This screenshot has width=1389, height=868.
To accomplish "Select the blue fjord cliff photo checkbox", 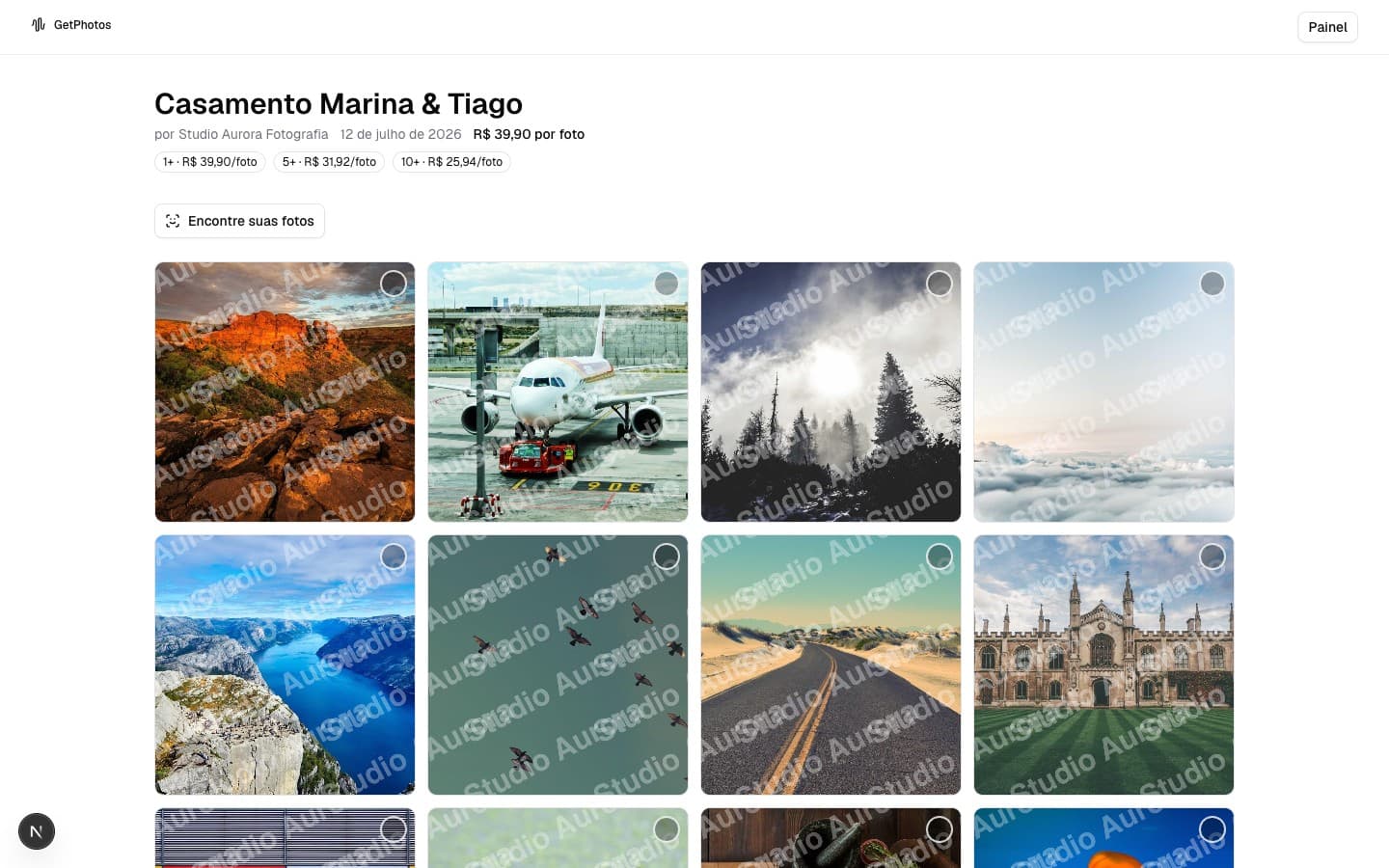I will click(394, 556).
